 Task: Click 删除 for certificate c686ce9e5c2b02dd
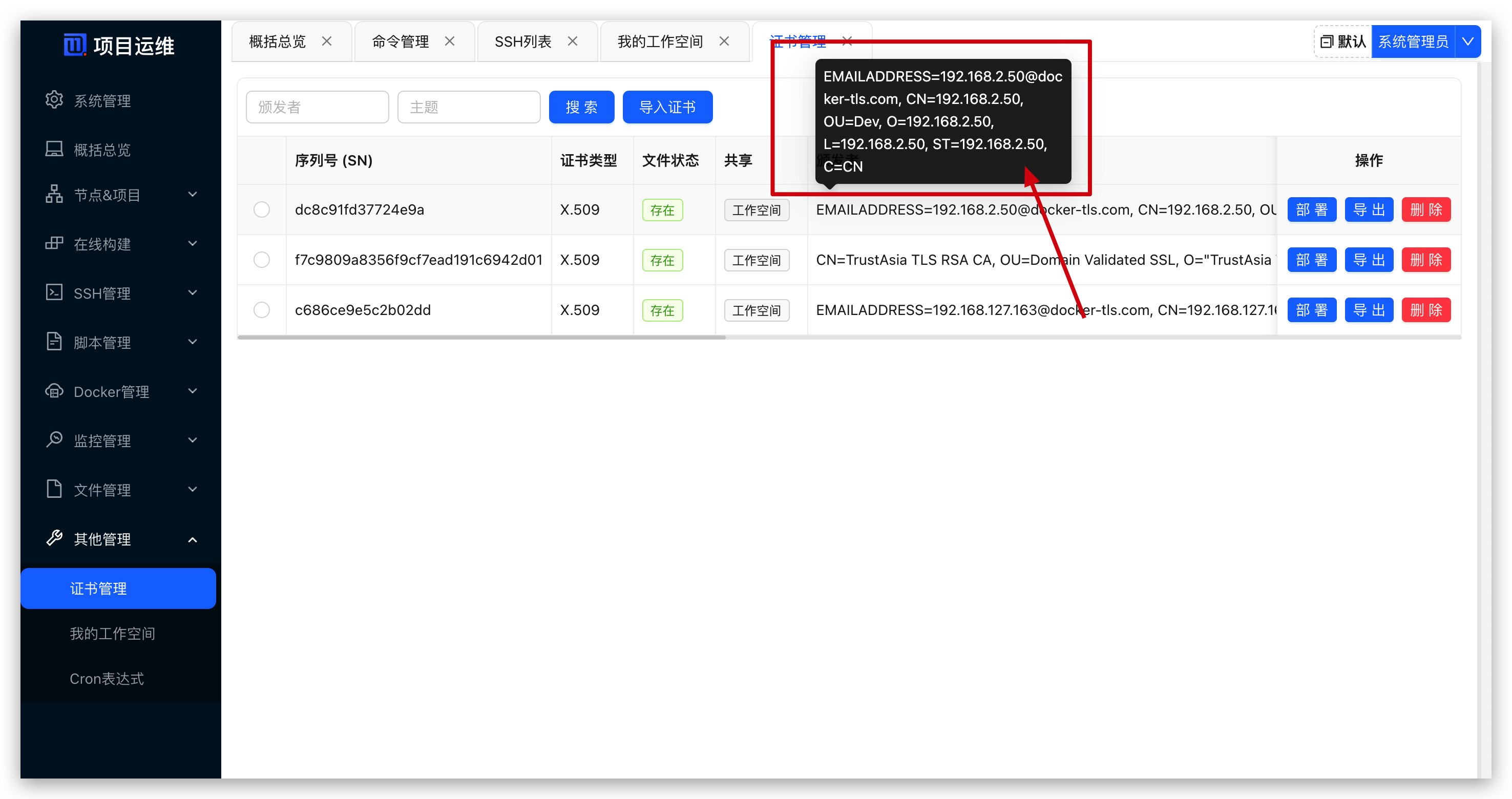coord(1426,310)
